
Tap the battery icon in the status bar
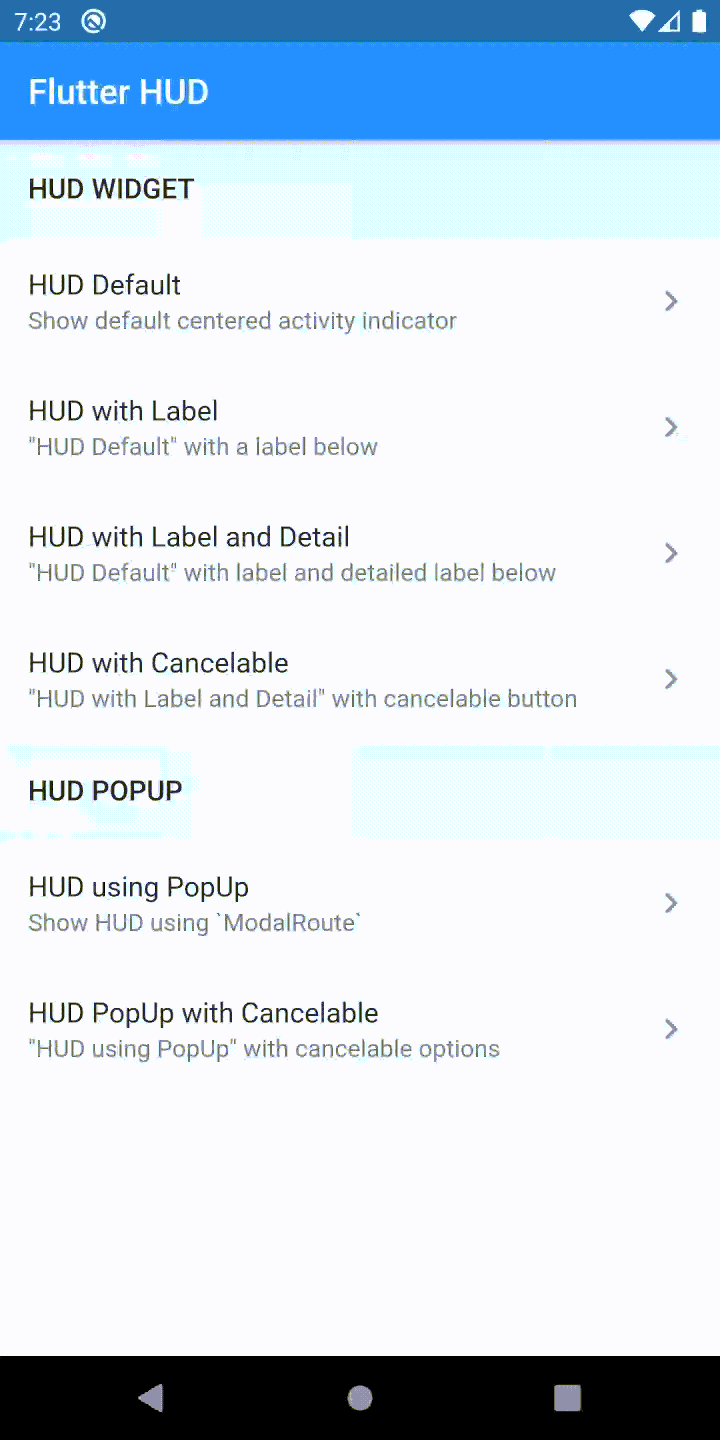697,21
